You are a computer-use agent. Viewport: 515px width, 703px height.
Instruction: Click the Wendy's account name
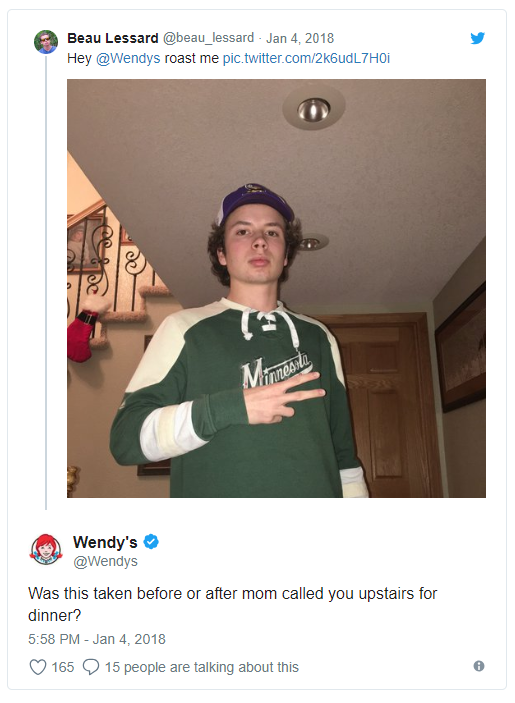tap(105, 542)
